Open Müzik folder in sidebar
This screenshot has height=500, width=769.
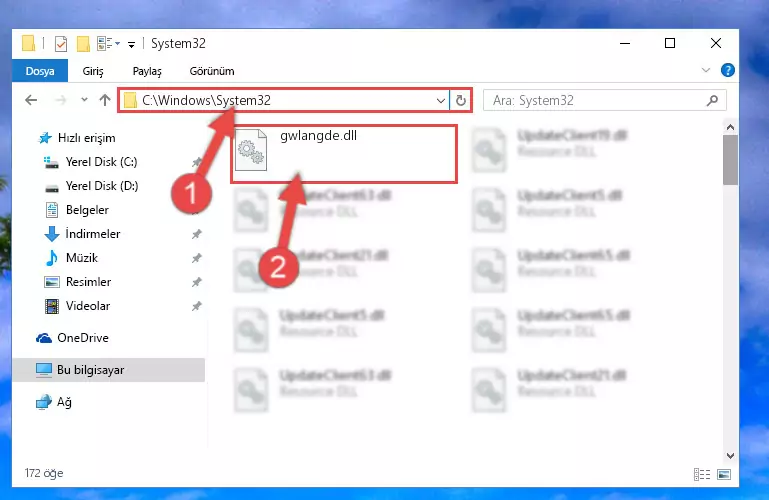(x=71, y=258)
